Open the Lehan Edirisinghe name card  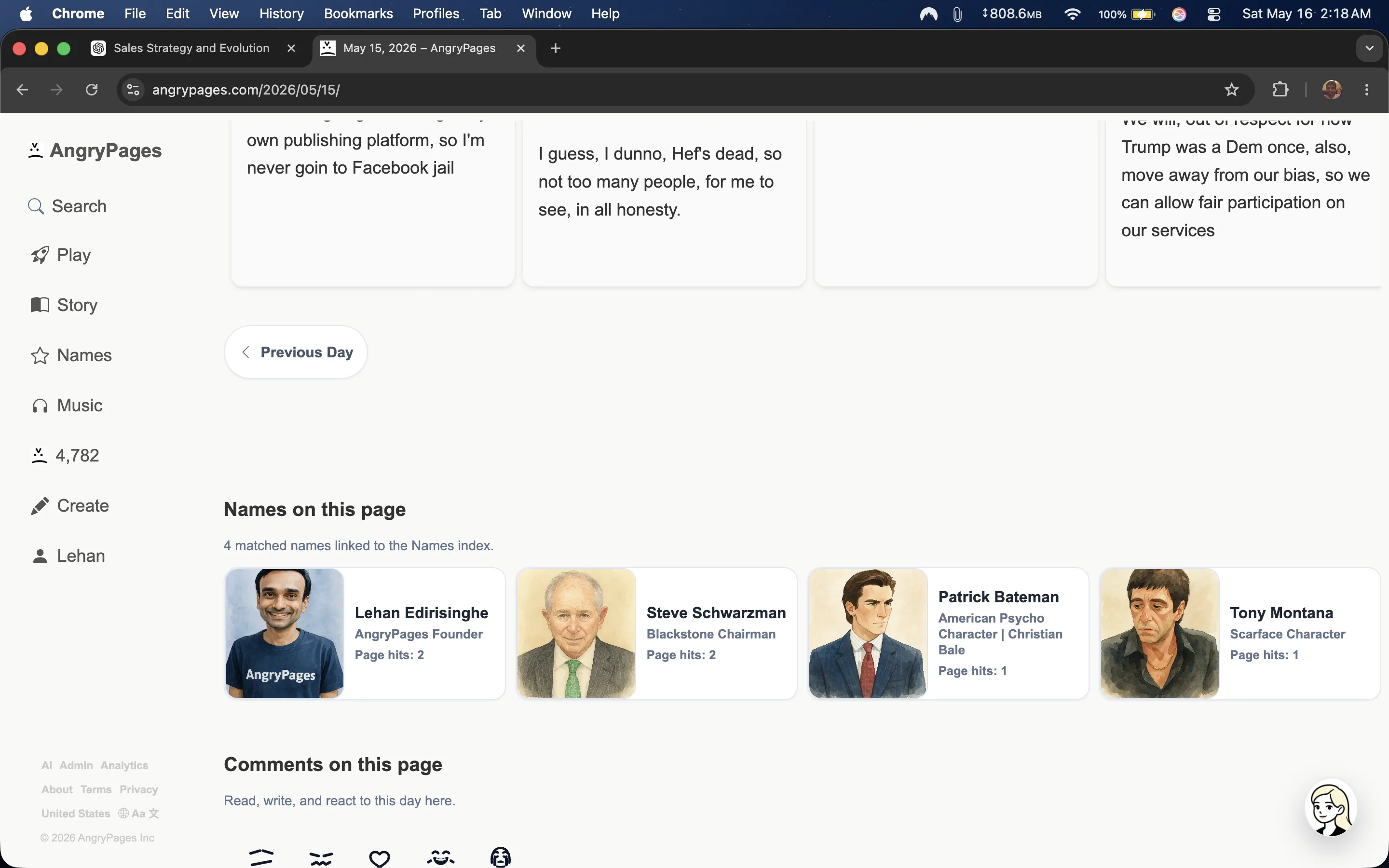point(365,633)
